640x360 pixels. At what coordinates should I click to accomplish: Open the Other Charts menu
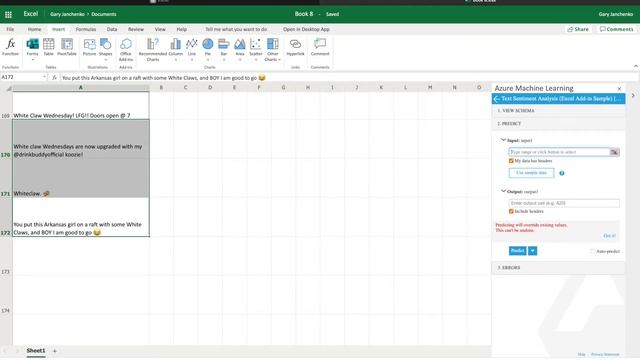click(x=272, y=49)
